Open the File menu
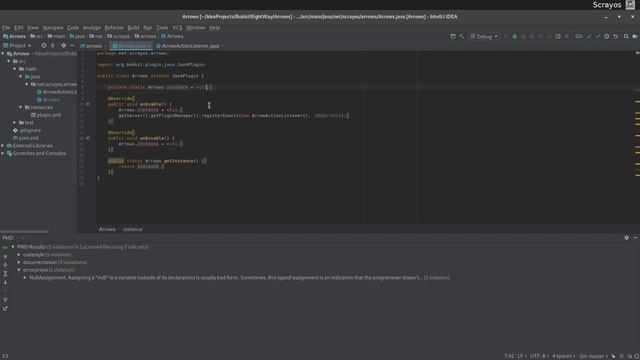Viewport: 640px width, 360px height. coord(6,28)
